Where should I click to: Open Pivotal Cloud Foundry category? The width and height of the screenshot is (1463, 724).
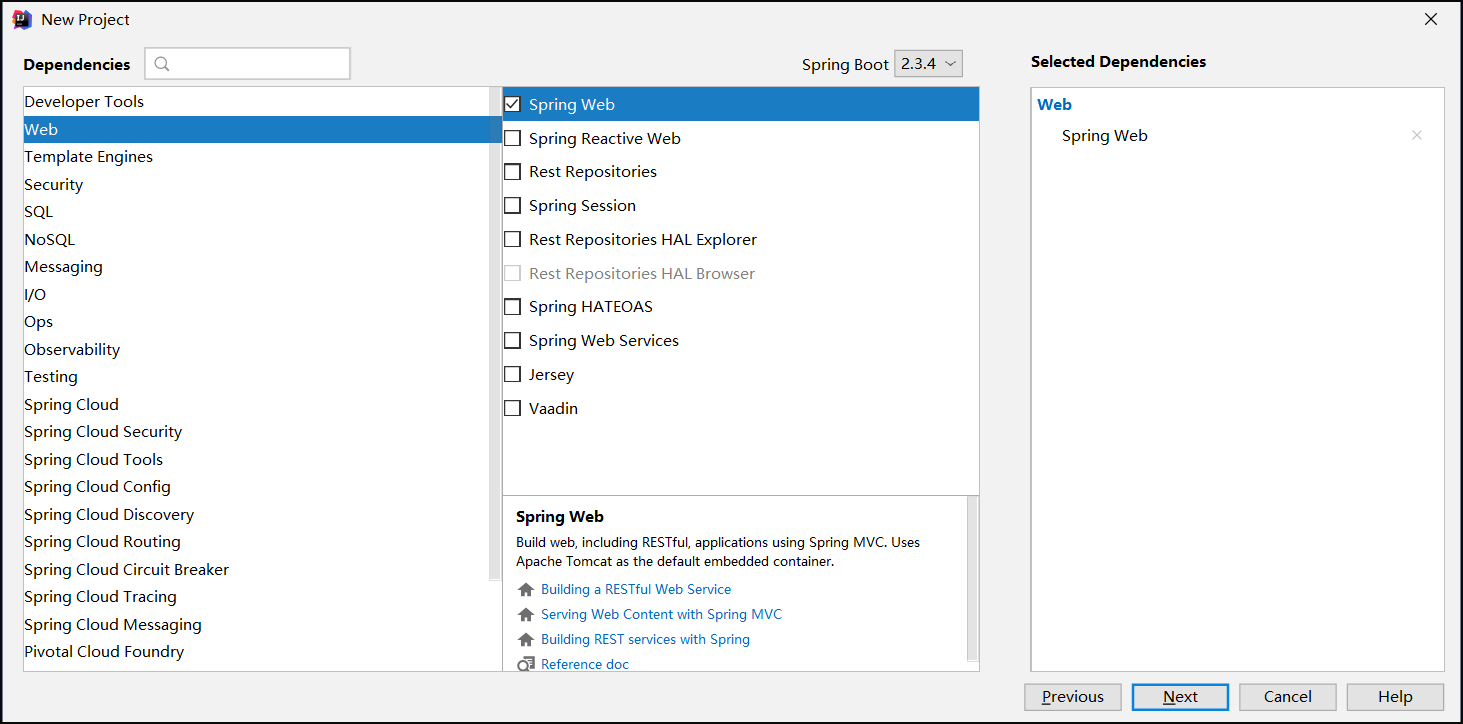[256, 652]
